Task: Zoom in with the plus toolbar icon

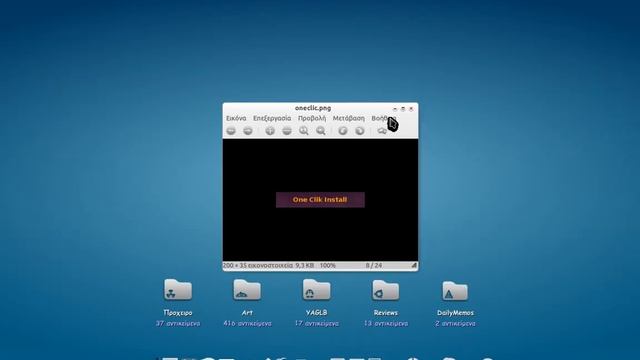Action: (x=270, y=131)
